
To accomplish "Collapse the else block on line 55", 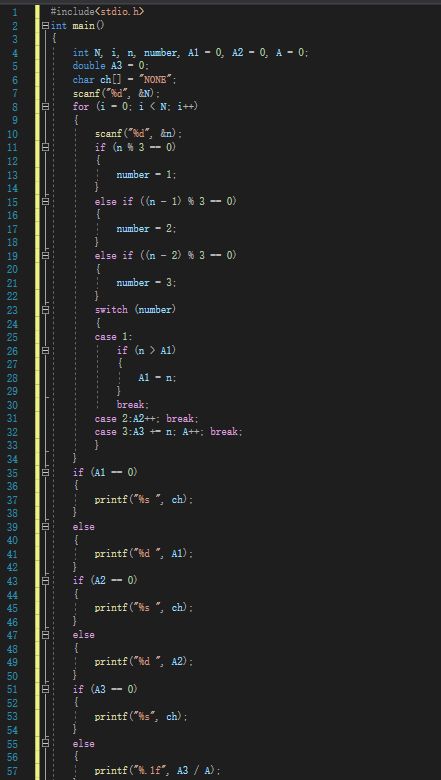I will point(46,743).
